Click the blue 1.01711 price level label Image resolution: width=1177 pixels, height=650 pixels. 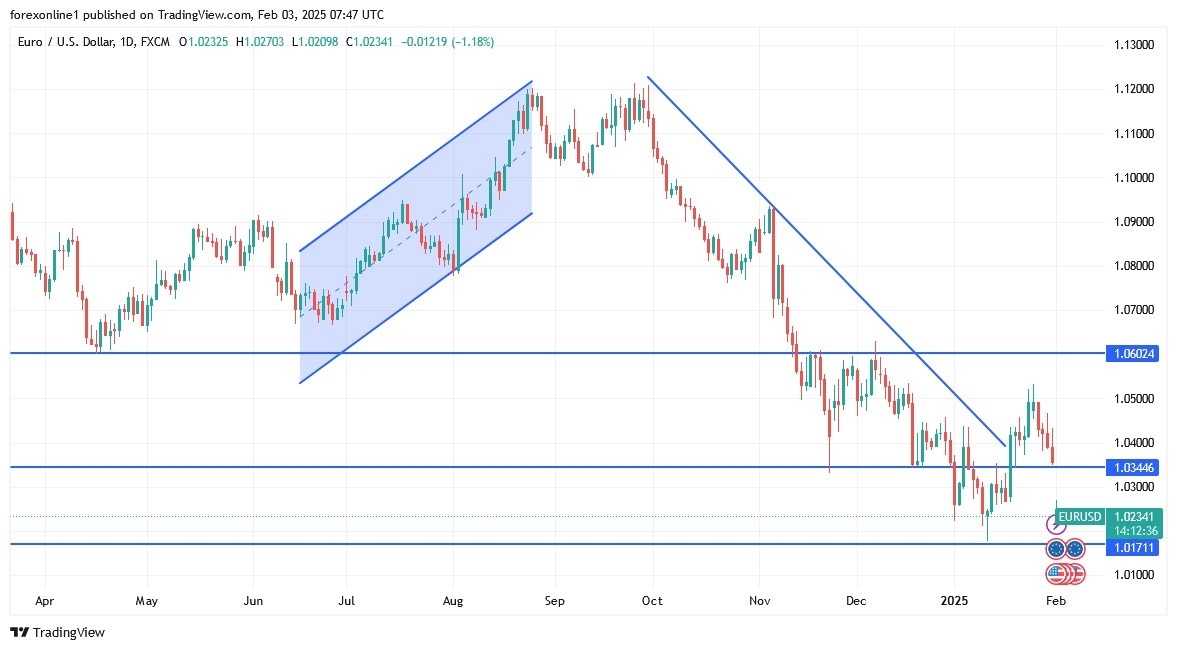pos(1135,547)
